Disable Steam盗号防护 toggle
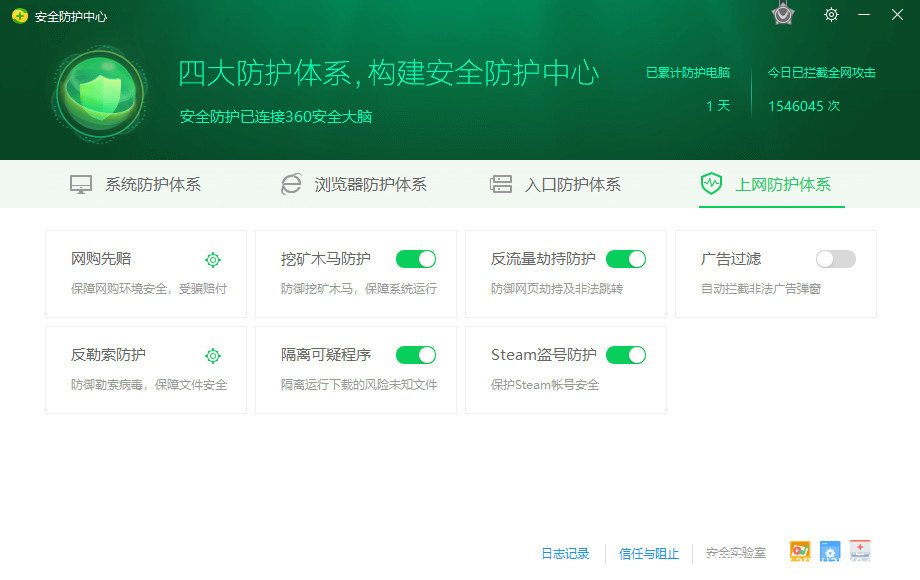The width and height of the screenshot is (920, 580). pos(626,355)
